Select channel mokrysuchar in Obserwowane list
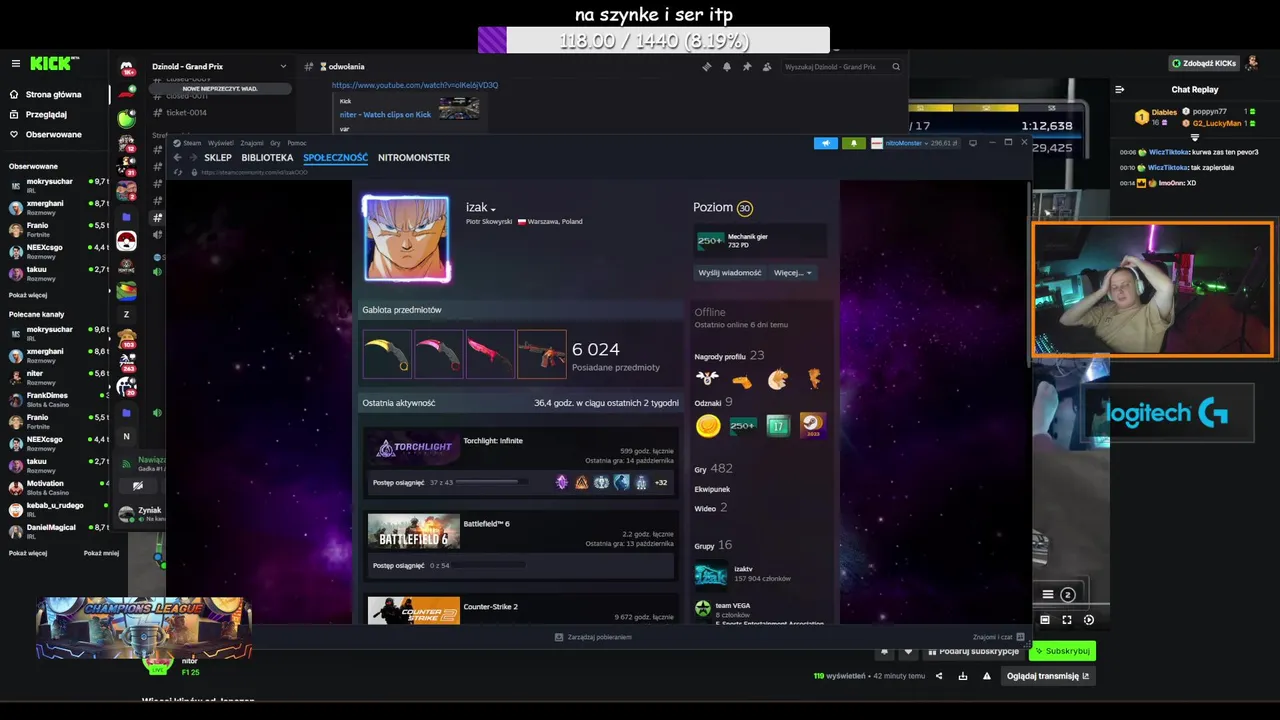This screenshot has width=1280, height=720. tap(58, 185)
